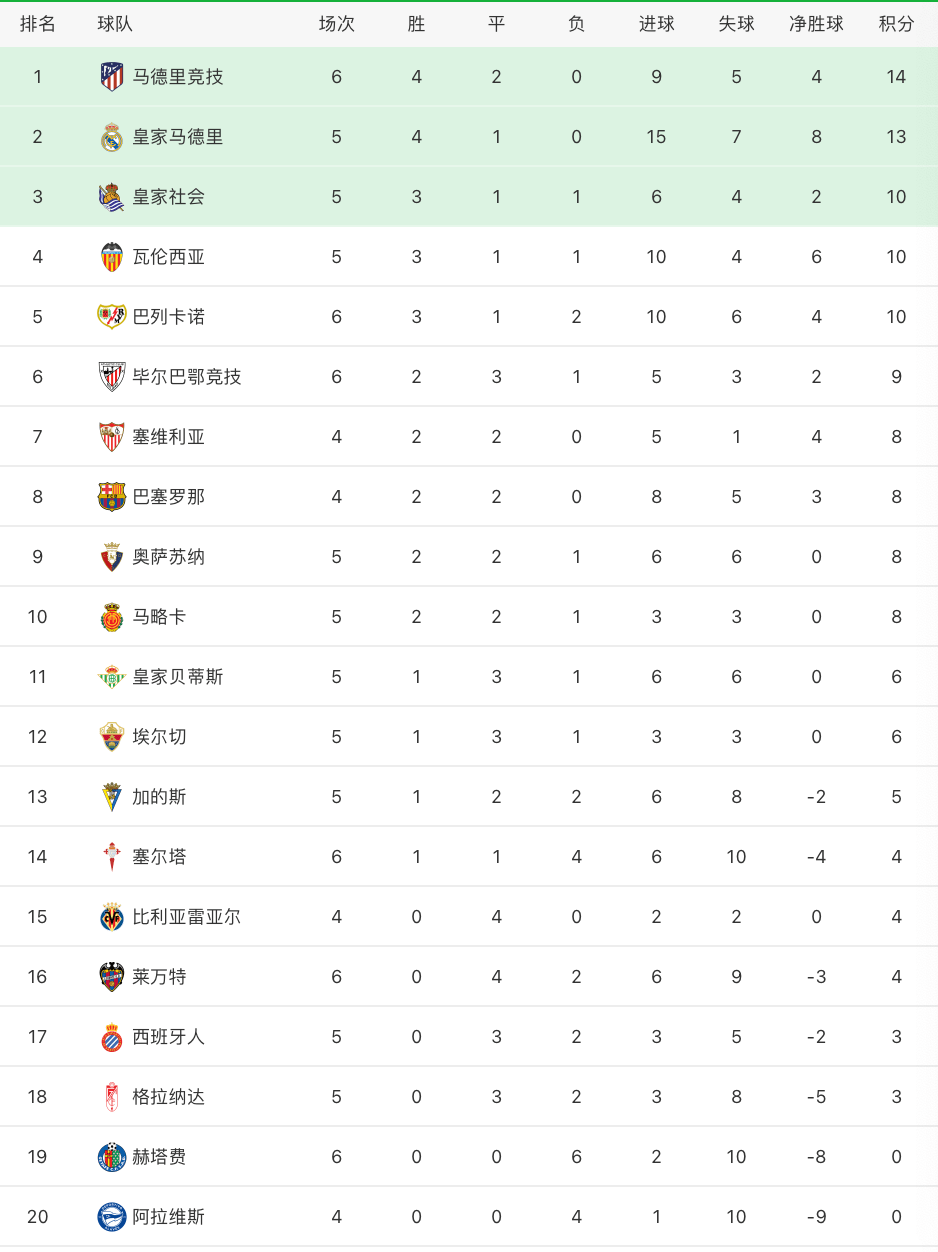Click the 比利亚雷亚尔 yellow crest icon
The image size is (938, 1252).
click(x=112, y=917)
